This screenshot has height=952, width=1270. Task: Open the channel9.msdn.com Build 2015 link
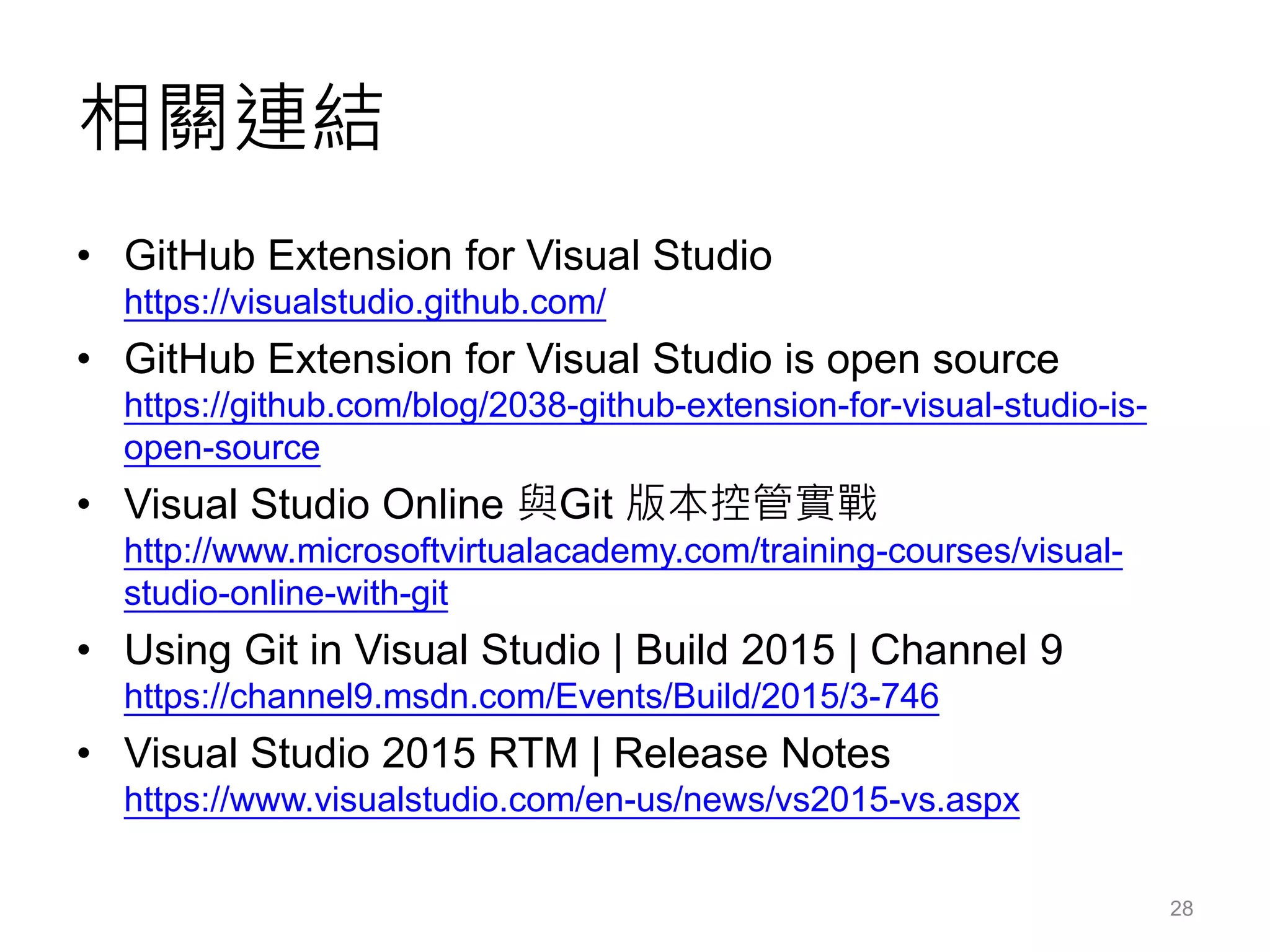(531, 697)
